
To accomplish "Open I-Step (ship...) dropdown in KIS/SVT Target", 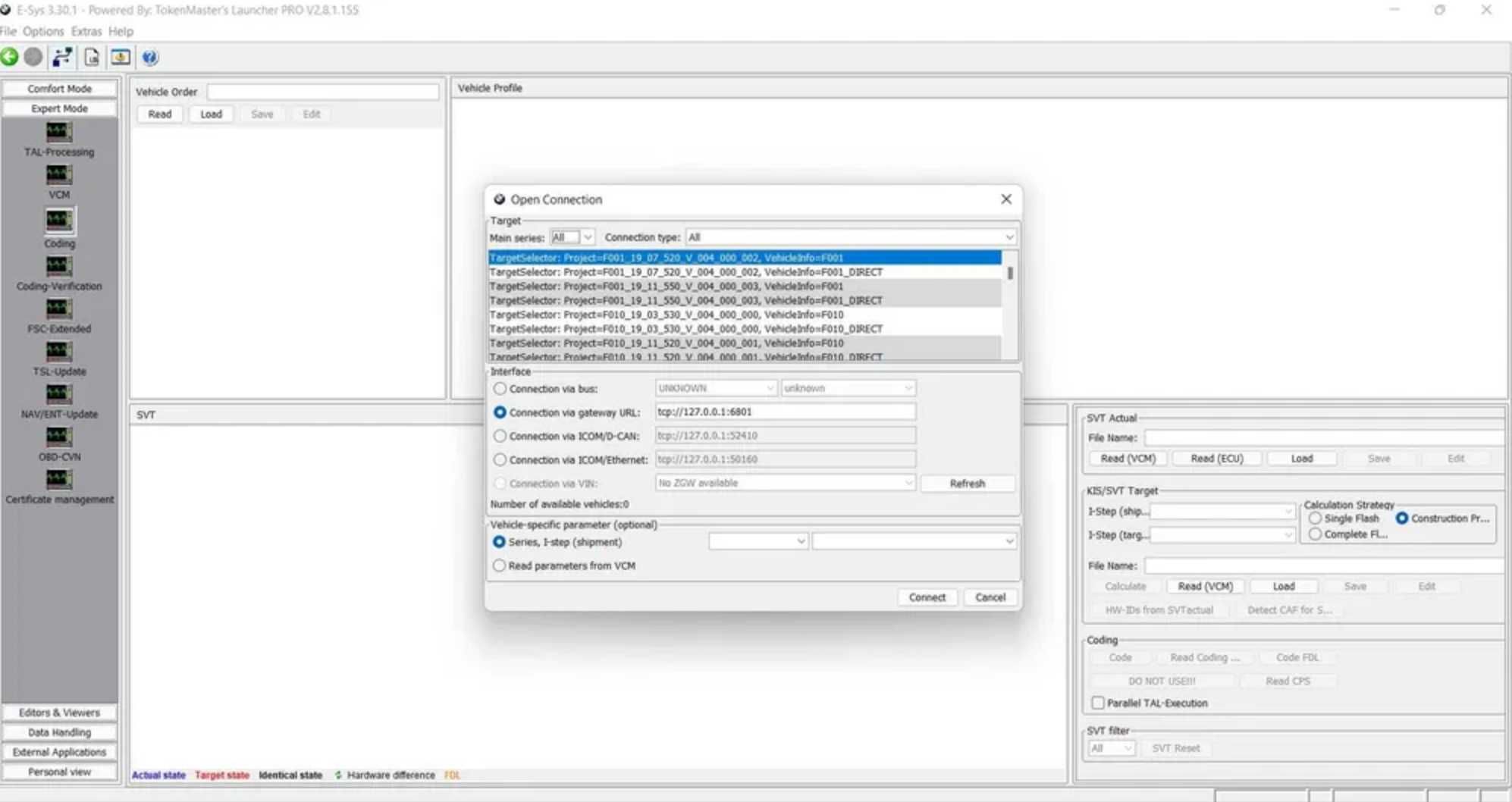I will pos(1222,512).
